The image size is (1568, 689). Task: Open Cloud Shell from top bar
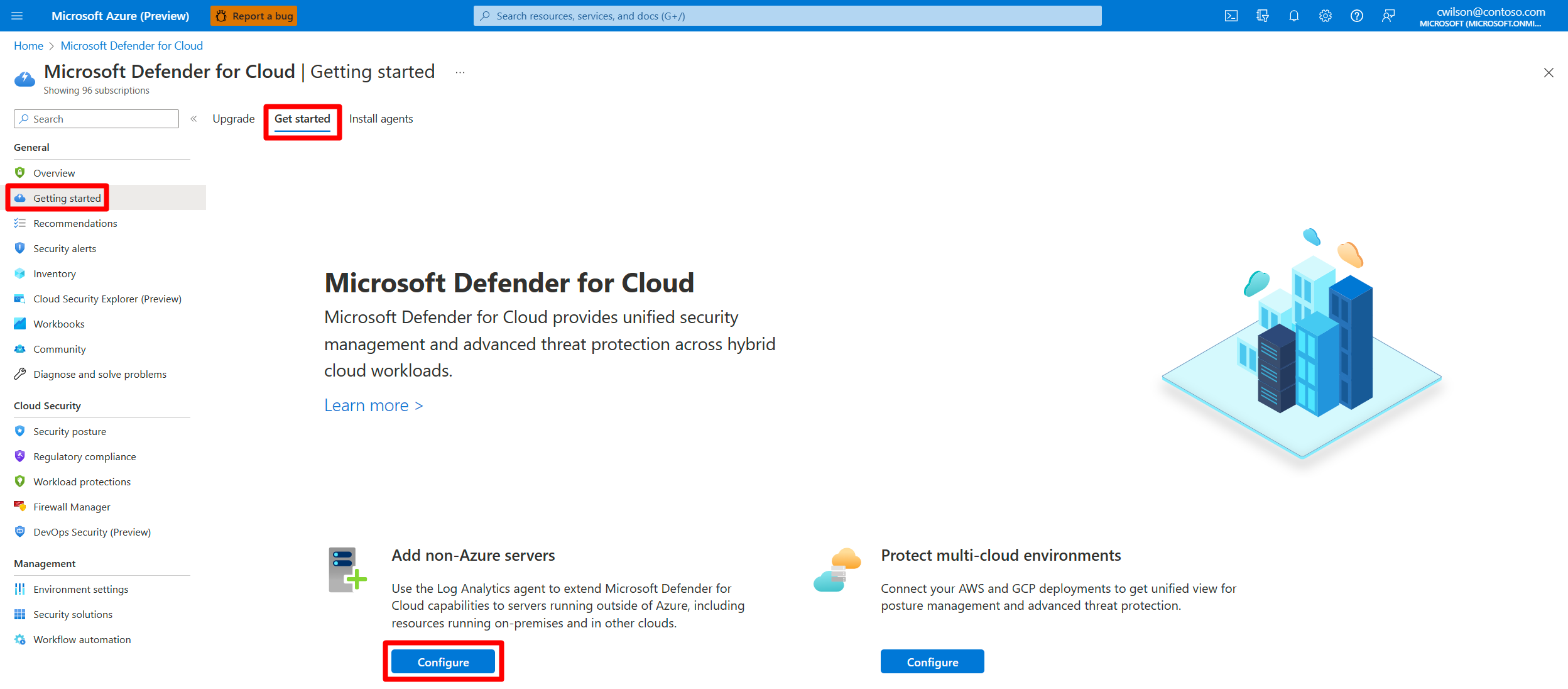1231,16
